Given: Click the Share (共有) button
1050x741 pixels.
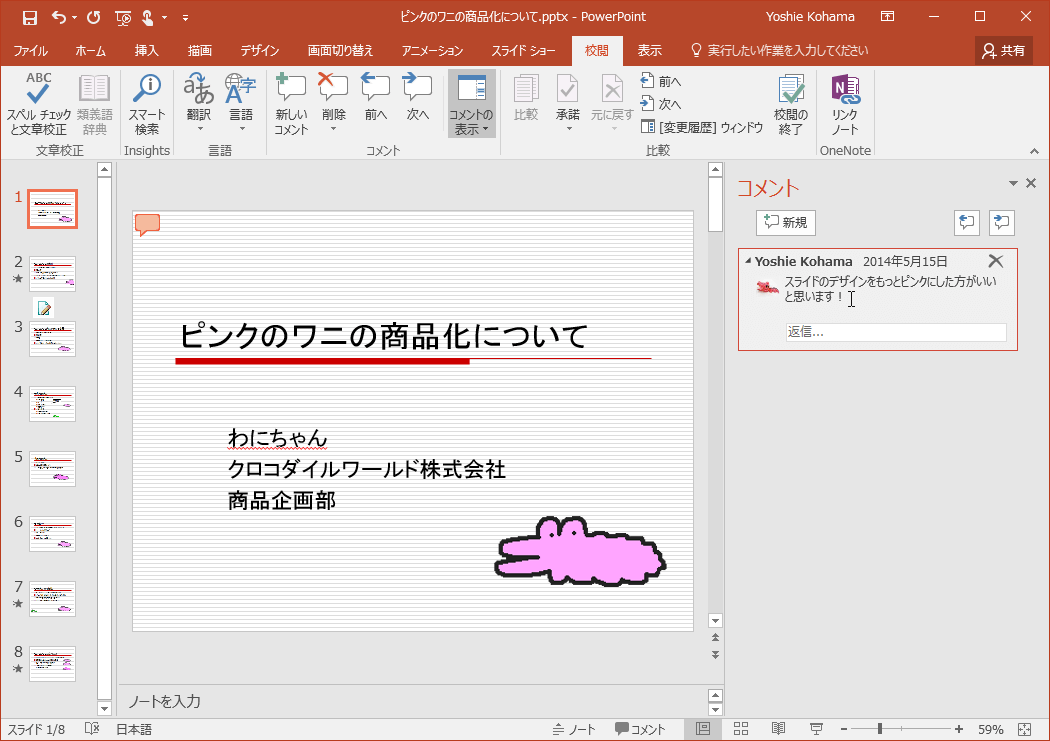Looking at the screenshot, I should pyautogui.click(x=1003, y=51).
